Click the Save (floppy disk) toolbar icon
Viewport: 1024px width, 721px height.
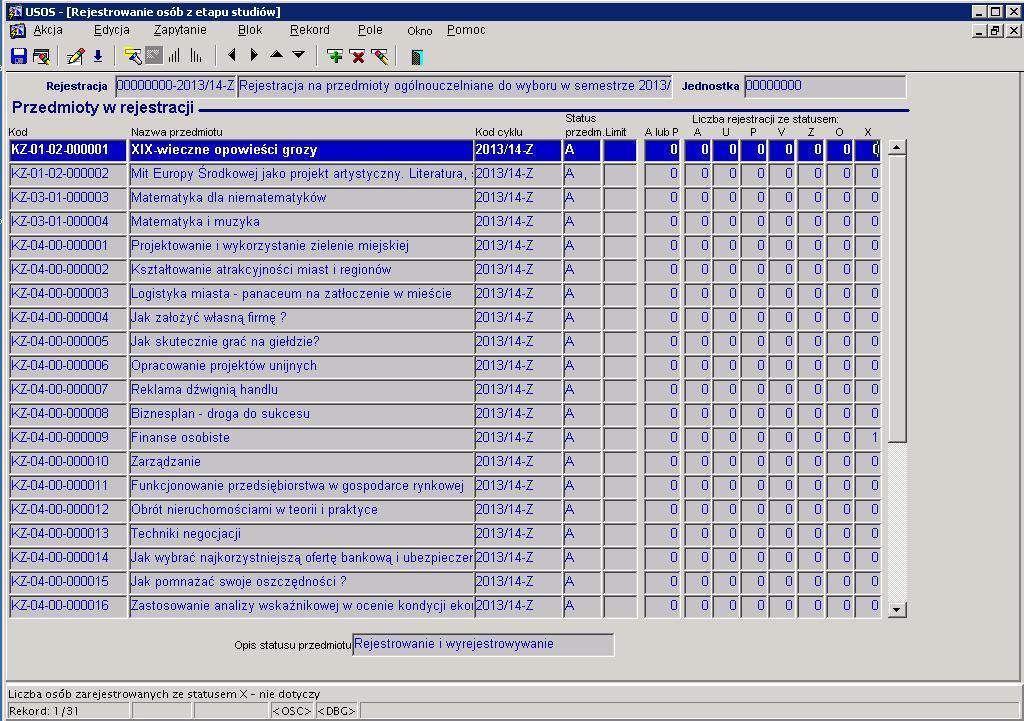18,56
